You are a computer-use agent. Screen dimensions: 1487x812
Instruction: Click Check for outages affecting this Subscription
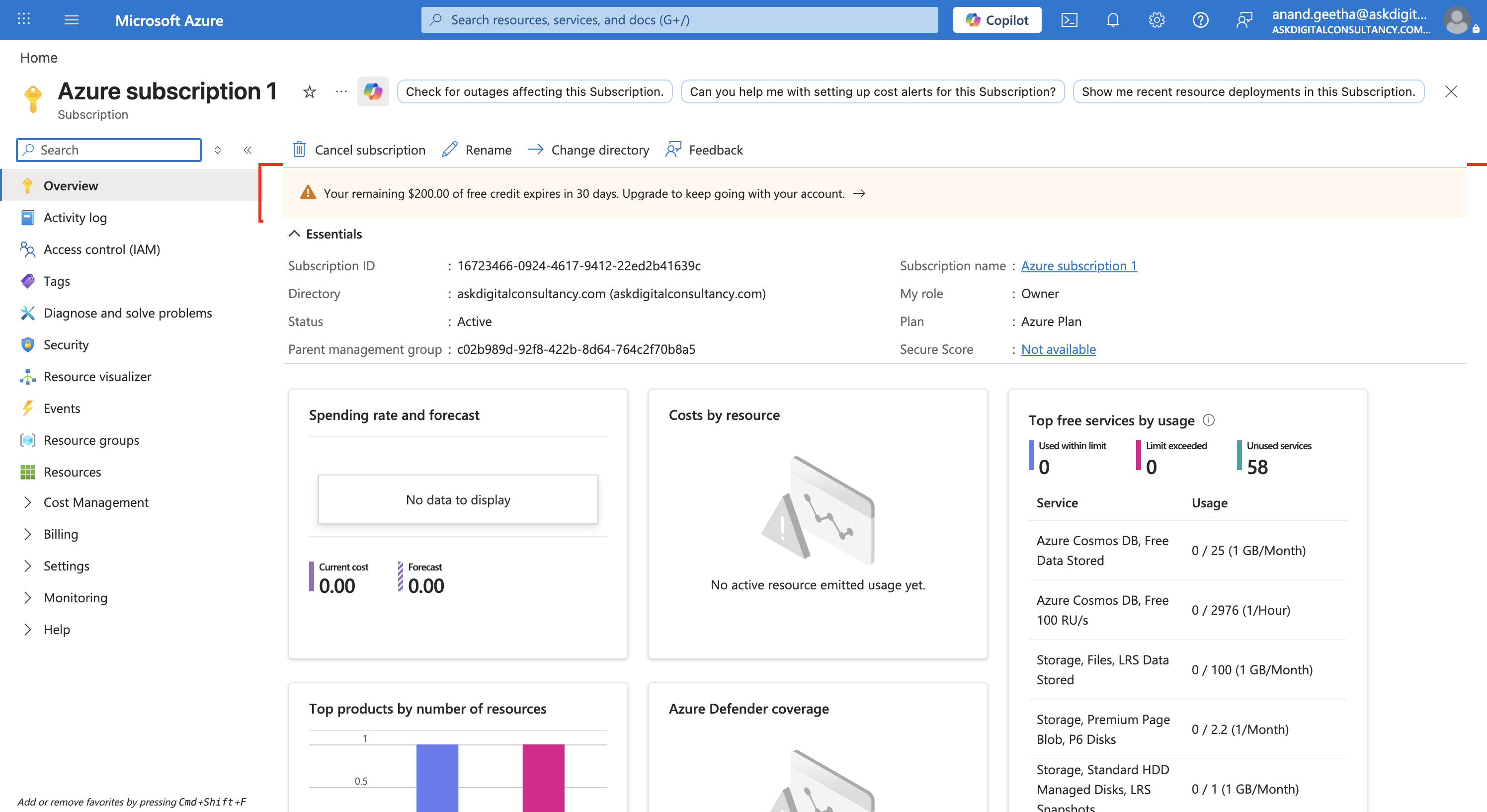pyautogui.click(x=535, y=92)
